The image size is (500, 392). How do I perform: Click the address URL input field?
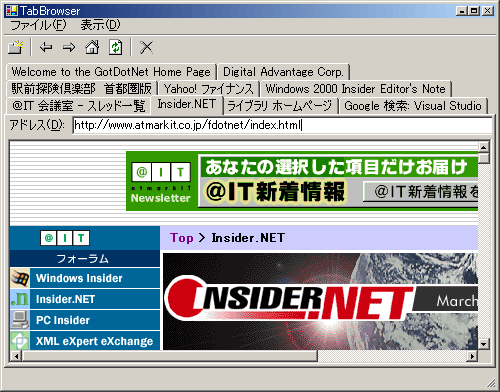pos(282,125)
